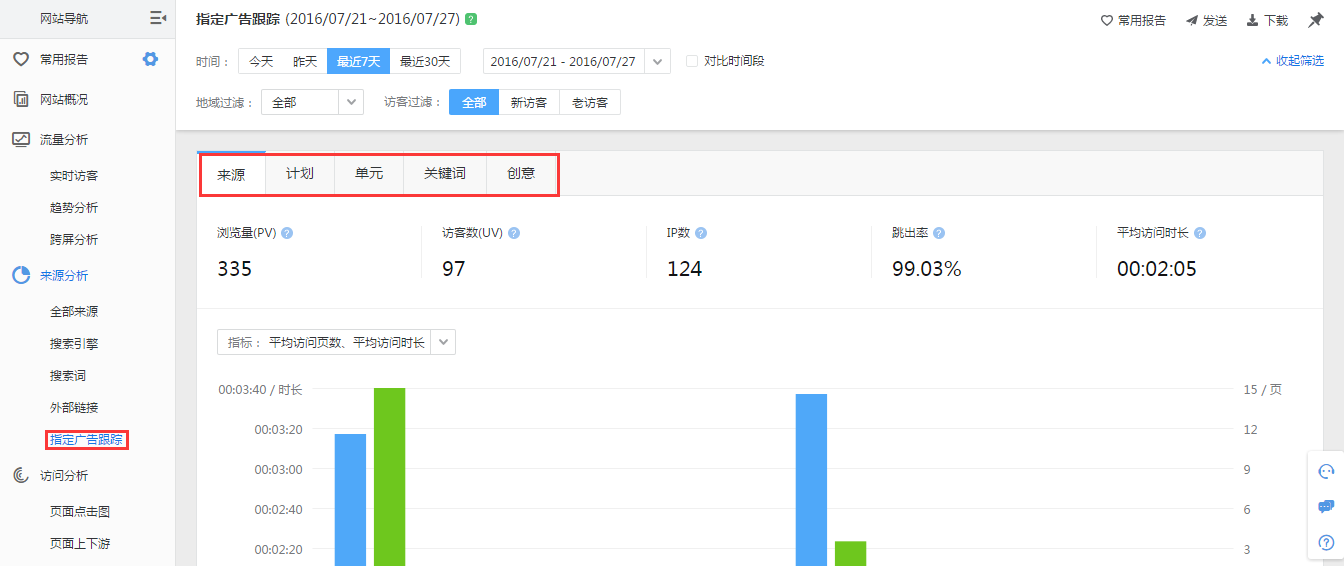Screen dimensions: 1344x566
Task: Select 新访客 visitor filter
Action: click(528, 102)
